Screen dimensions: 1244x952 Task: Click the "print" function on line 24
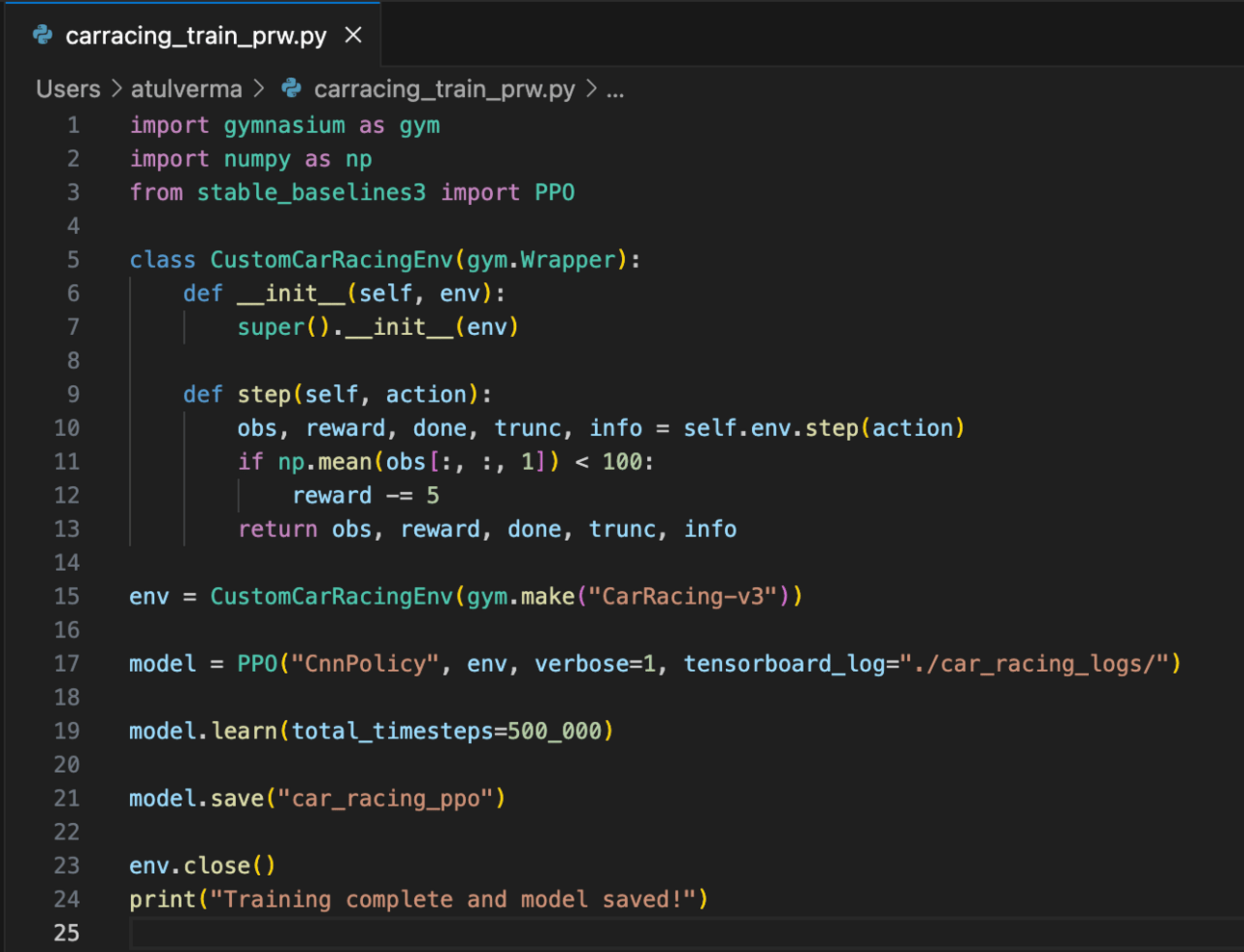click(x=163, y=900)
